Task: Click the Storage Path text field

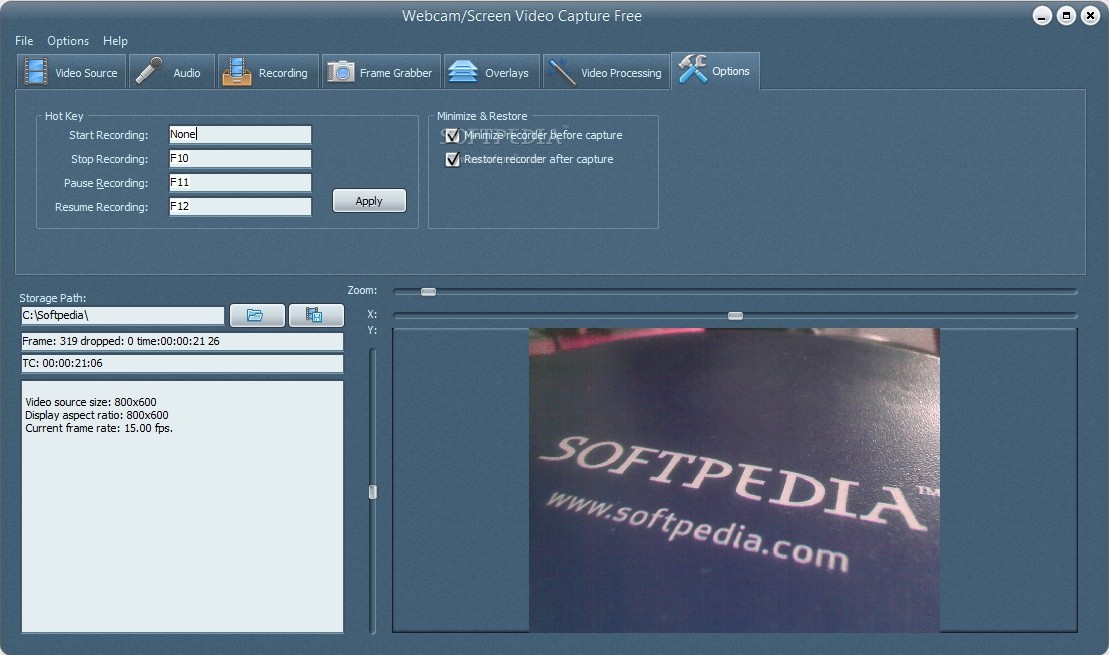Action: pyautogui.click(x=122, y=315)
